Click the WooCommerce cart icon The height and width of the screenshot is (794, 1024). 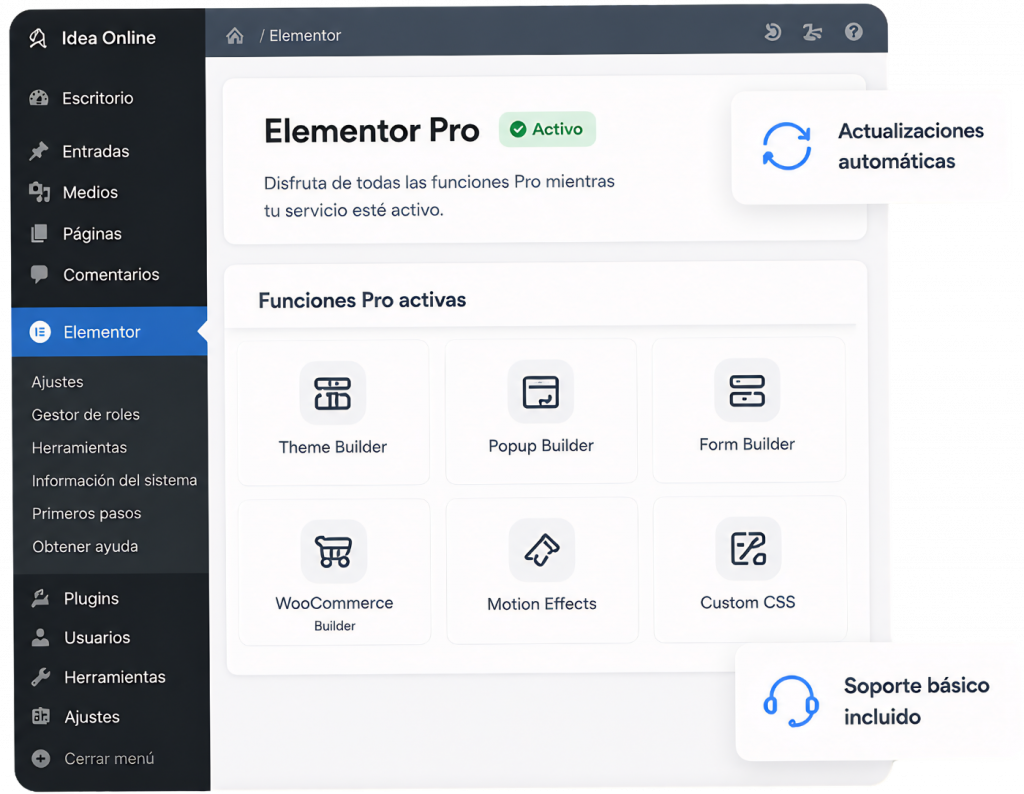(334, 551)
